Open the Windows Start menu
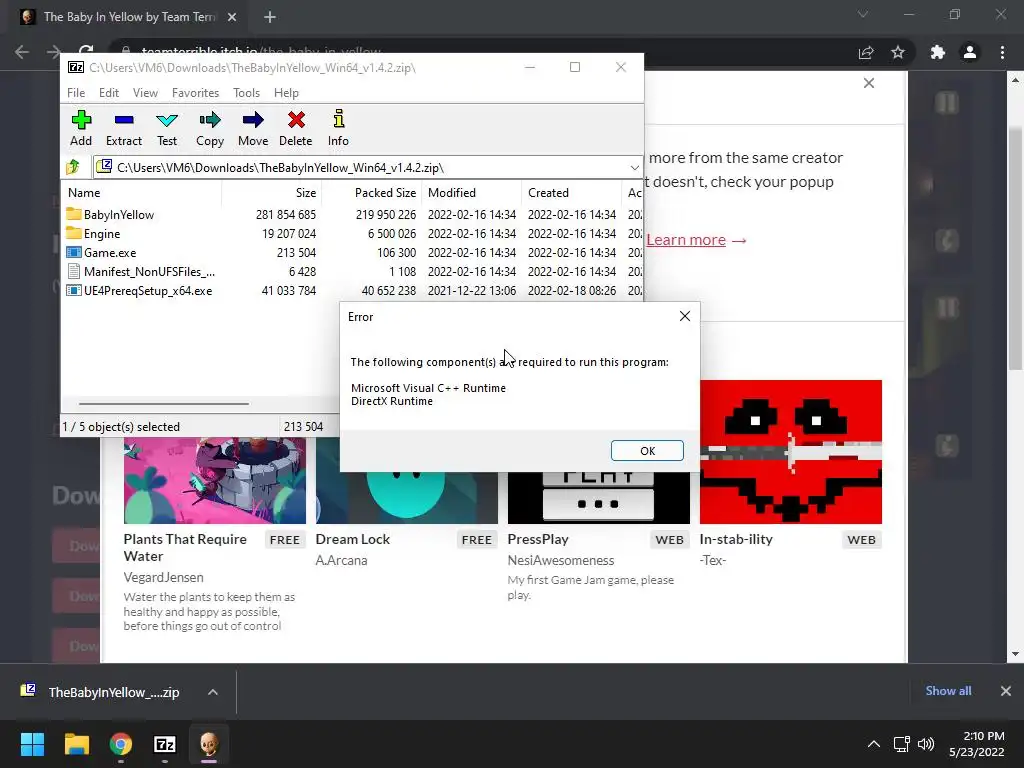Image resolution: width=1024 pixels, height=768 pixels. click(x=32, y=744)
